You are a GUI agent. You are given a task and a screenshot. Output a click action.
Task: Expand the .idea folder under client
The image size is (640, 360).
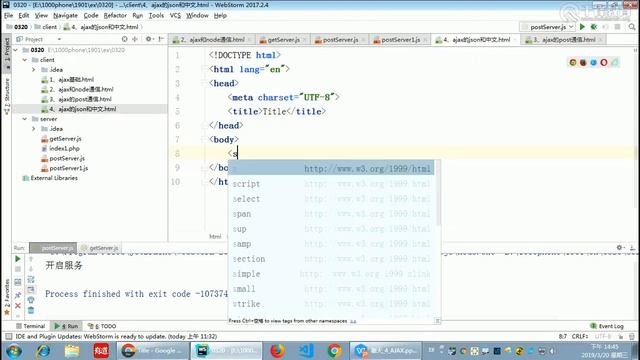click(34, 70)
